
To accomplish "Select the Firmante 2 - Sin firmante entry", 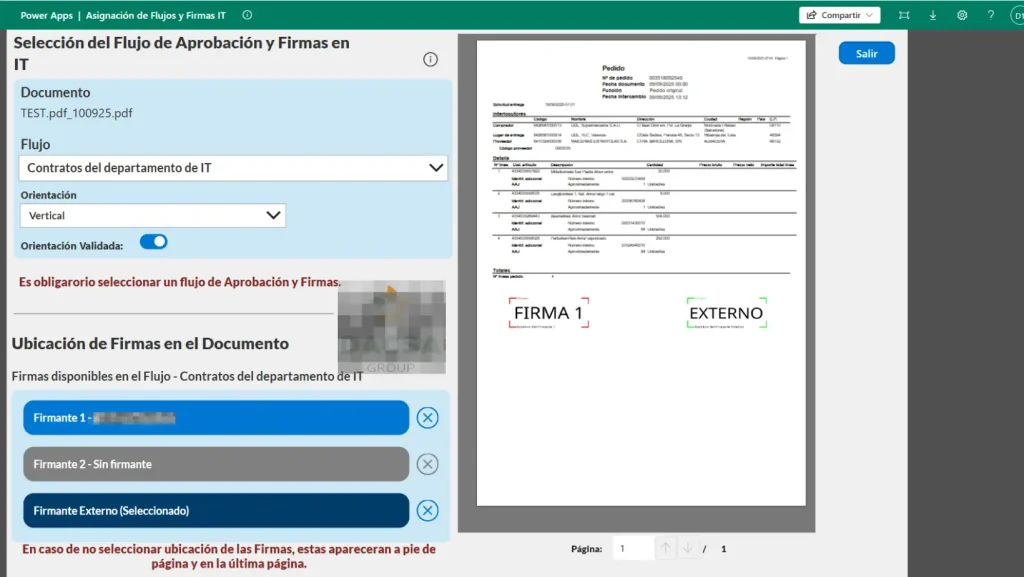I will [215, 464].
